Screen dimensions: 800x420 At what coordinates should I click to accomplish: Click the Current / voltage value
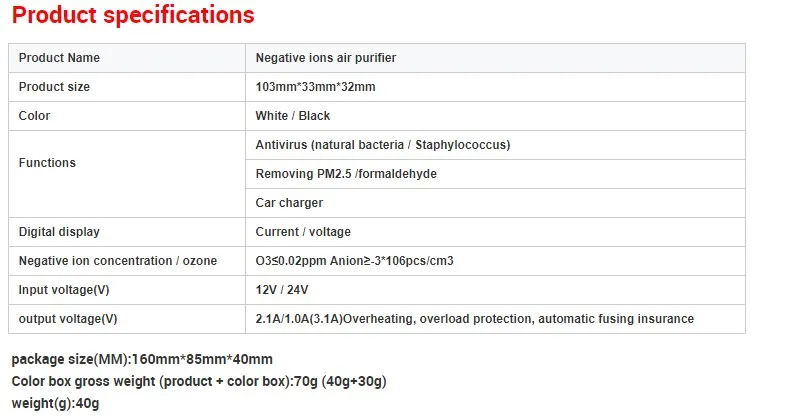click(303, 232)
